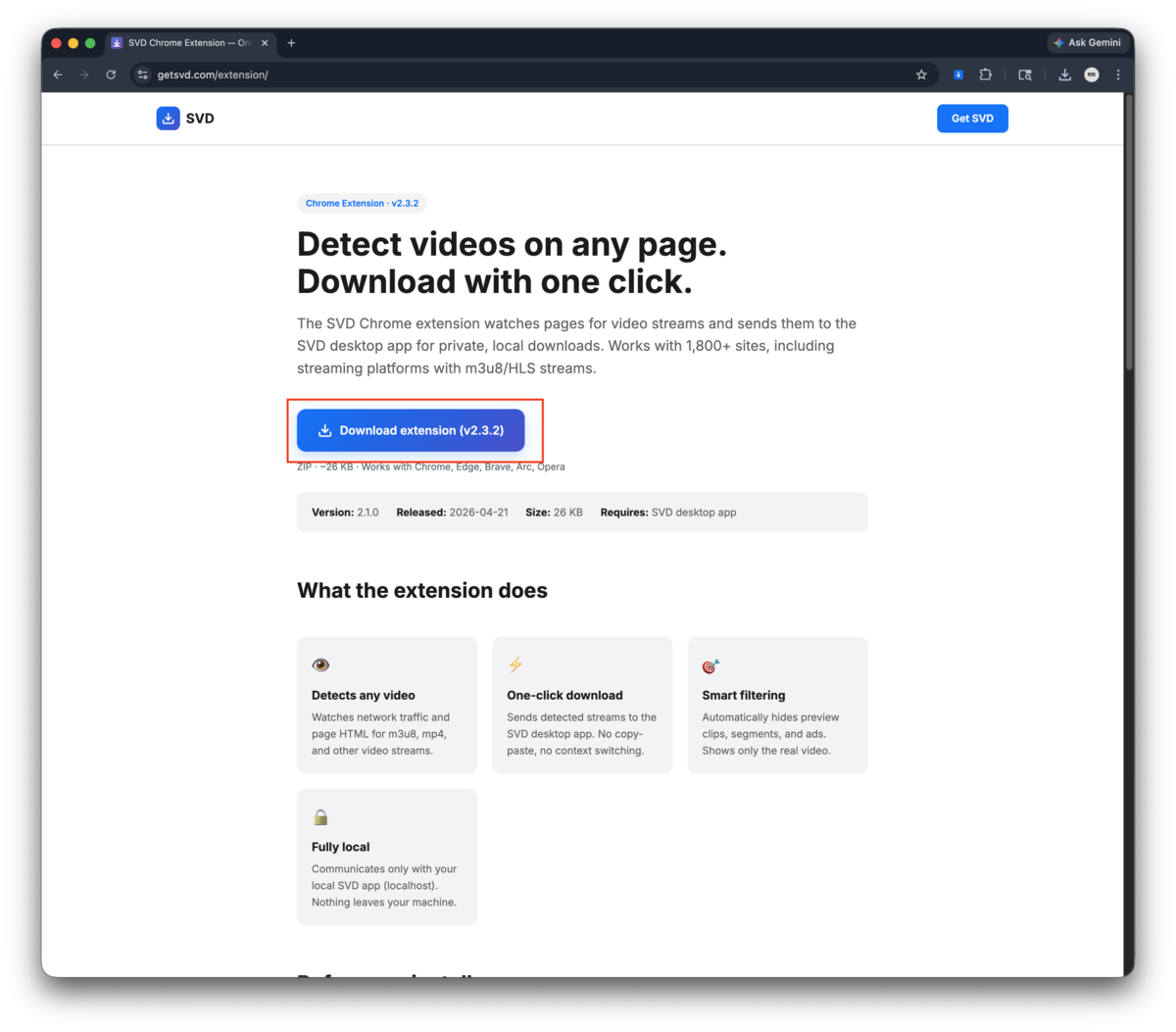Image resolution: width=1176 pixels, height=1032 pixels.
Task: Click the One-click download heading
Action: 564,695
